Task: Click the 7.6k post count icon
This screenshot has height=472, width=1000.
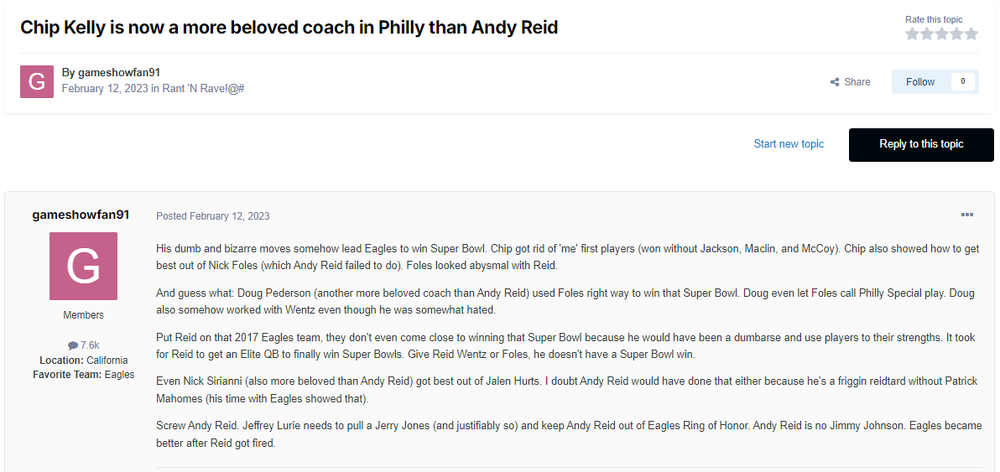Action: (x=73, y=345)
